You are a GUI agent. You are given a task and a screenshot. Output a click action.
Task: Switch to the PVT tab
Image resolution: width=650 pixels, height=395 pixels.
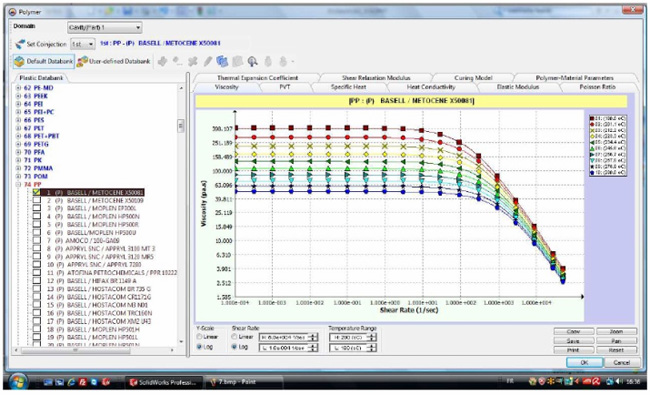point(284,87)
